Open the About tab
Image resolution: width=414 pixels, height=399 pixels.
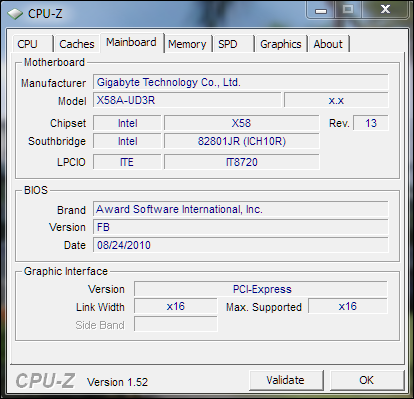click(x=328, y=44)
